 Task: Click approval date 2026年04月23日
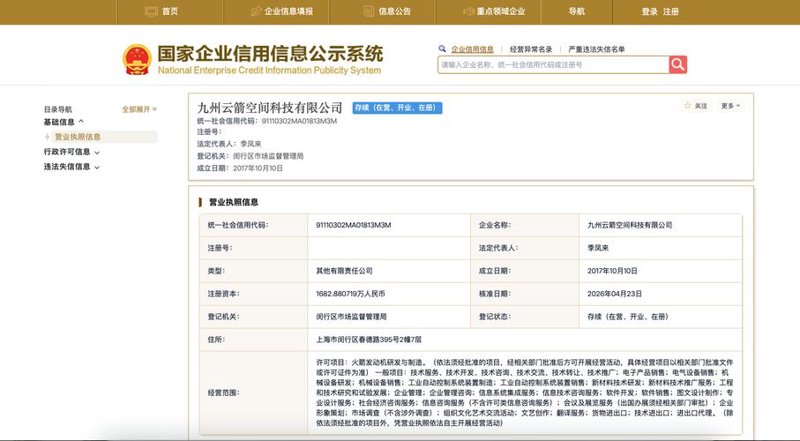pyautogui.click(x=614, y=294)
